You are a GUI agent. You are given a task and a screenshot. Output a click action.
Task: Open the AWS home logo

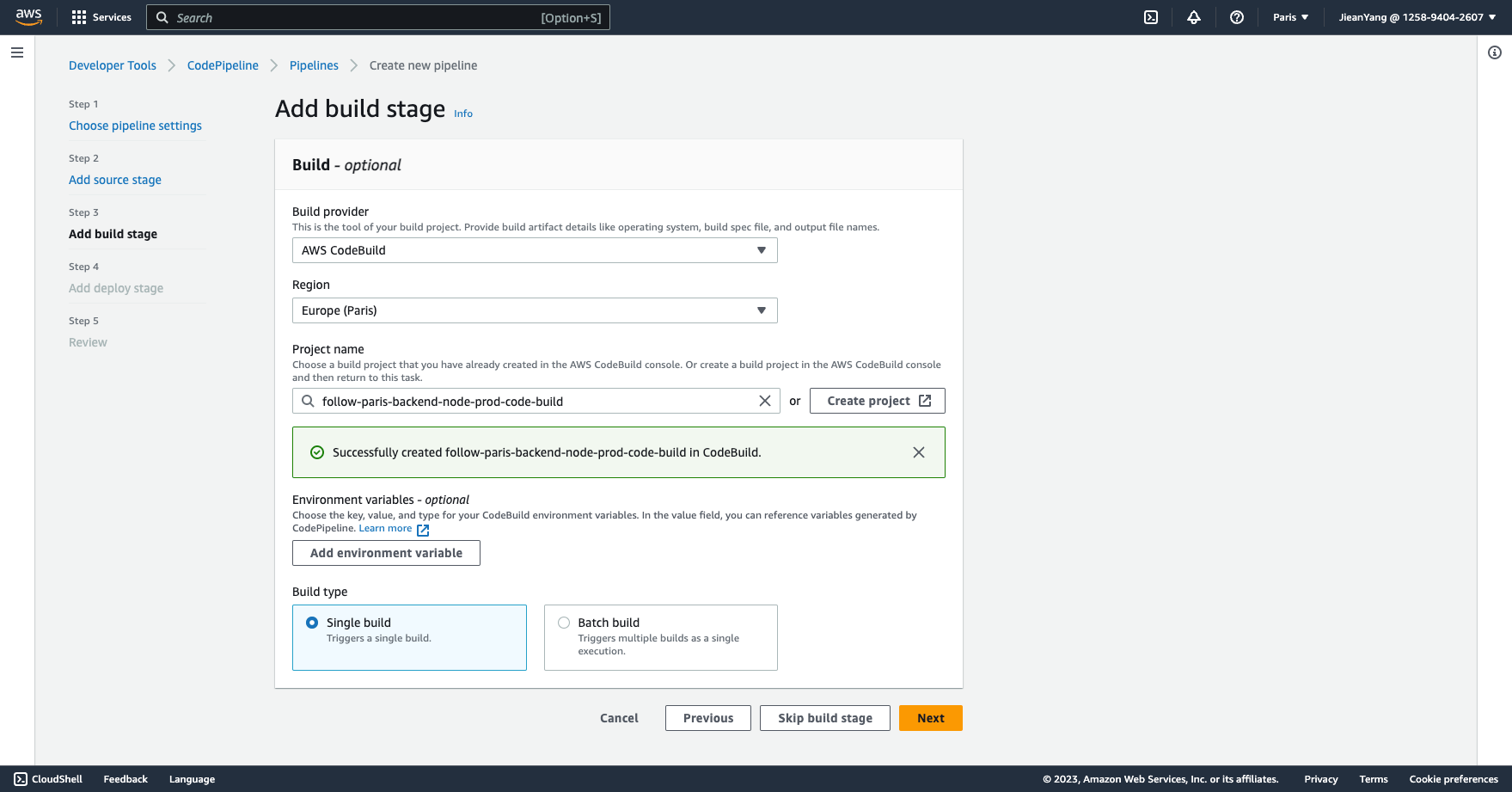[28, 17]
